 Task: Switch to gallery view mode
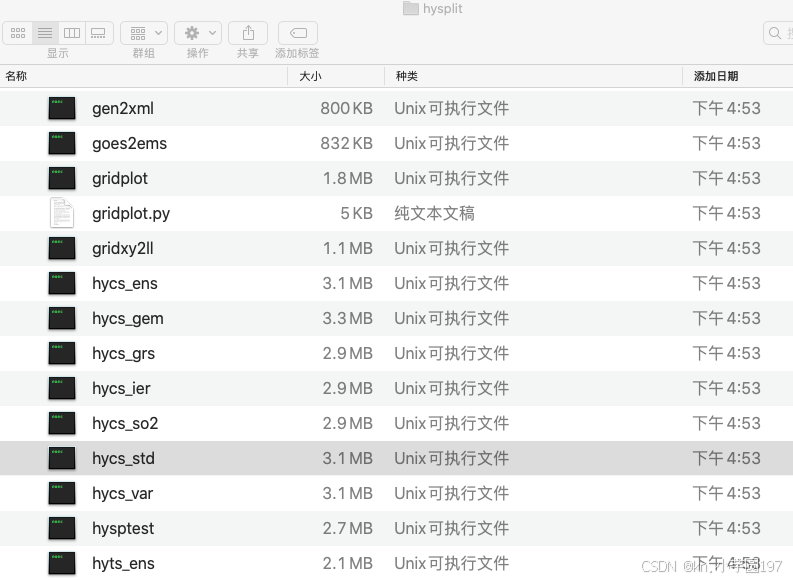tap(99, 33)
